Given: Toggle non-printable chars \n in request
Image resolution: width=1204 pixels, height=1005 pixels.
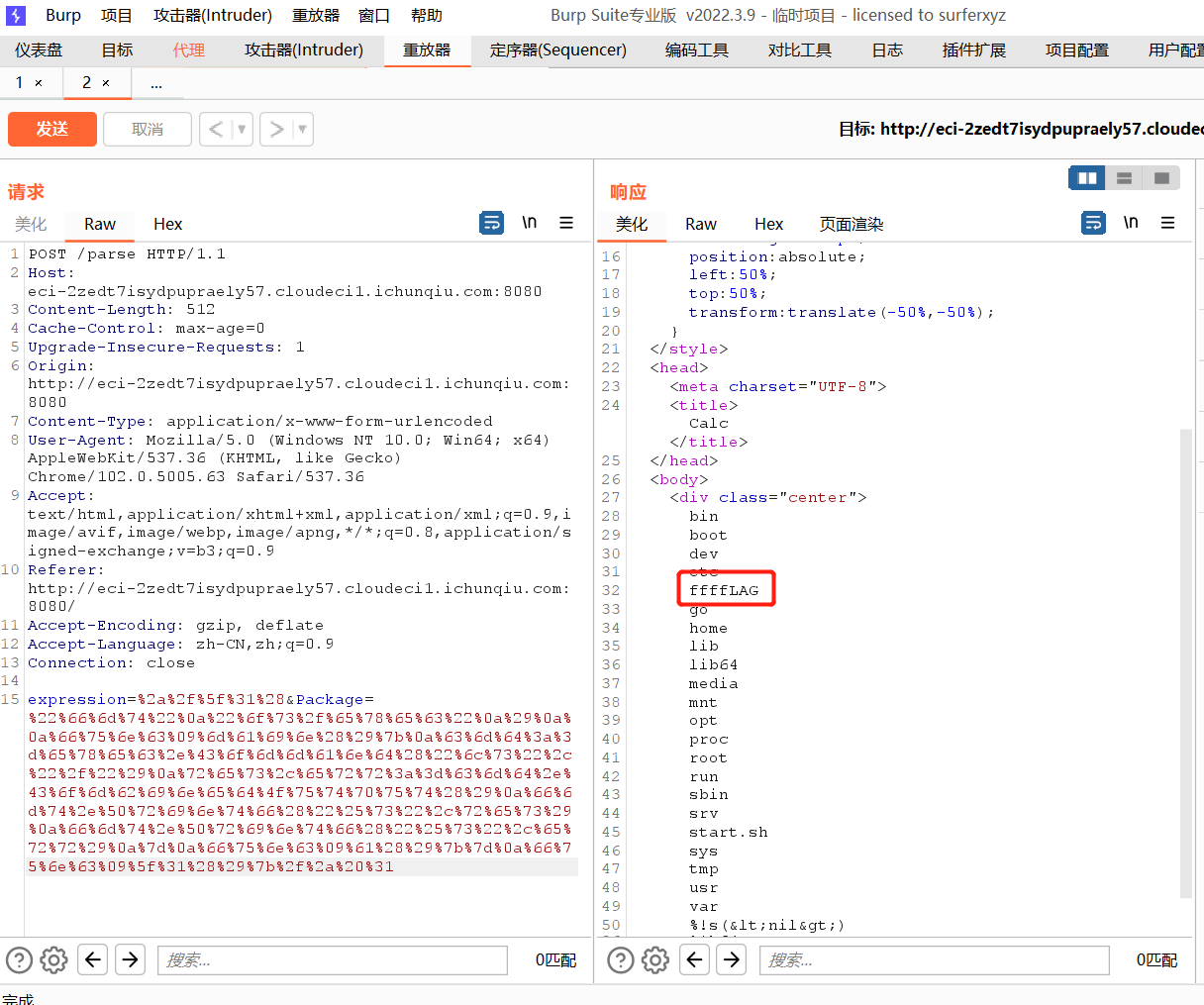Looking at the screenshot, I should pyautogui.click(x=530, y=223).
